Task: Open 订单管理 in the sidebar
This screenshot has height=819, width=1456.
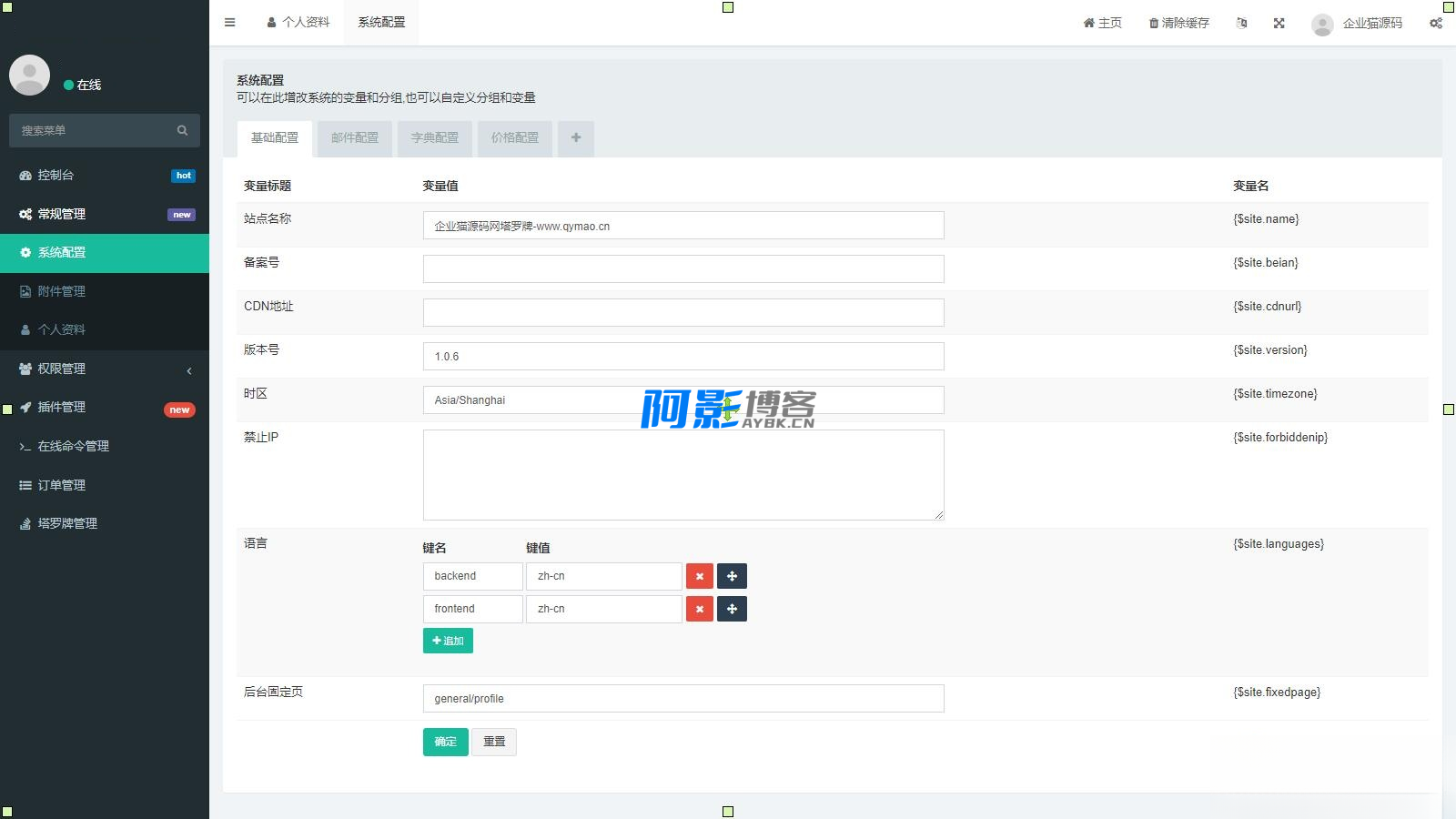Action: point(105,485)
